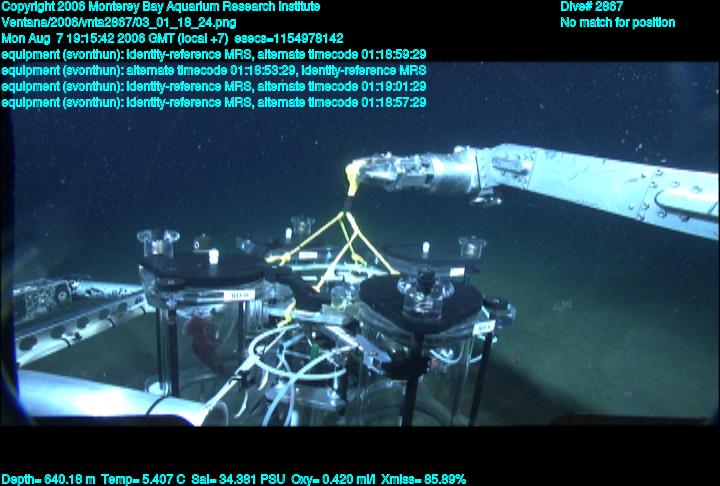Click the 'Xmiss= 85.89%' reading
Image resolution: width=720 pixels, height=486 pixels.
423,480
